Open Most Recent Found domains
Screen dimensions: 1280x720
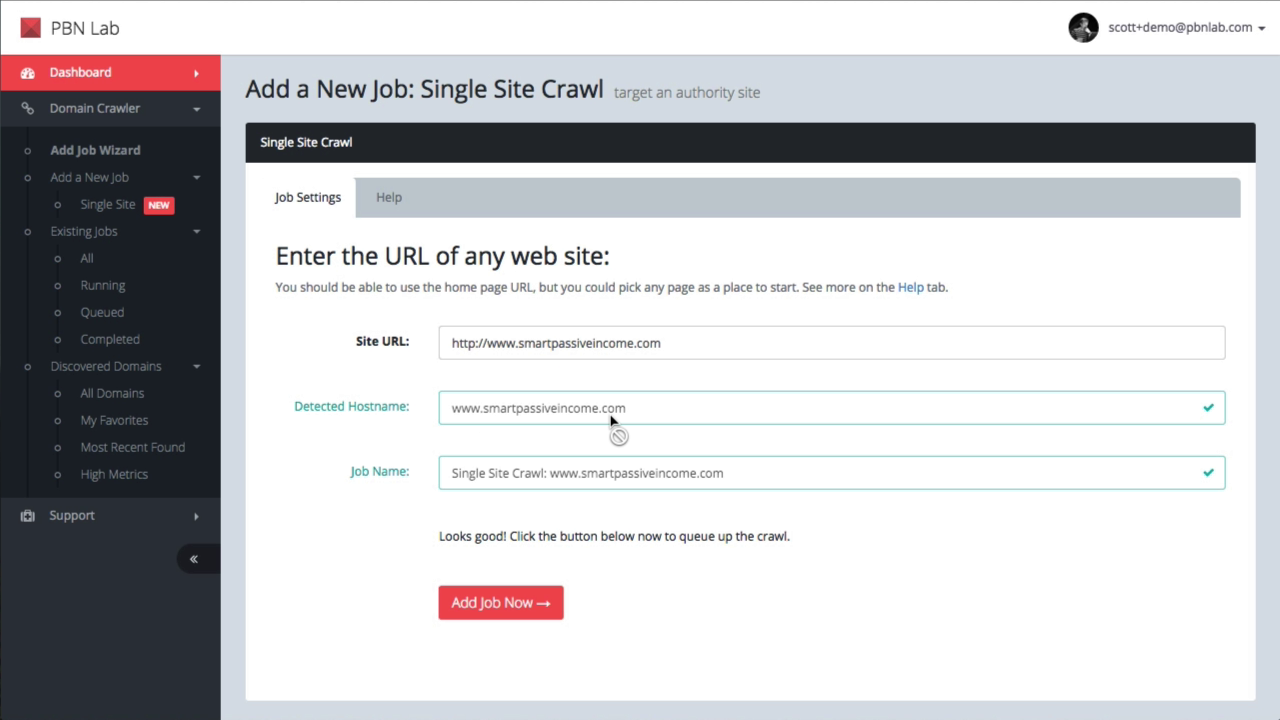pyautogui.click(x=132, y=448)
